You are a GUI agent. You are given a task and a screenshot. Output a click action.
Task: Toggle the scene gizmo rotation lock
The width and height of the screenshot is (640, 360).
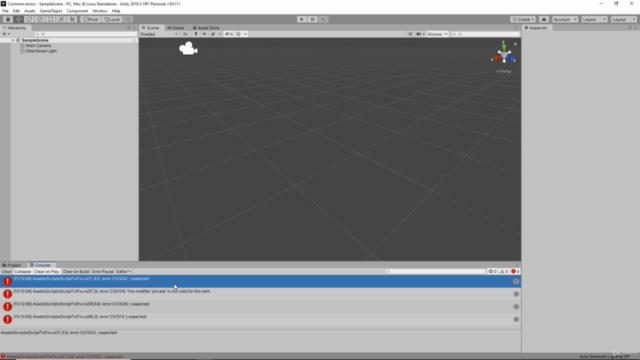516,43
